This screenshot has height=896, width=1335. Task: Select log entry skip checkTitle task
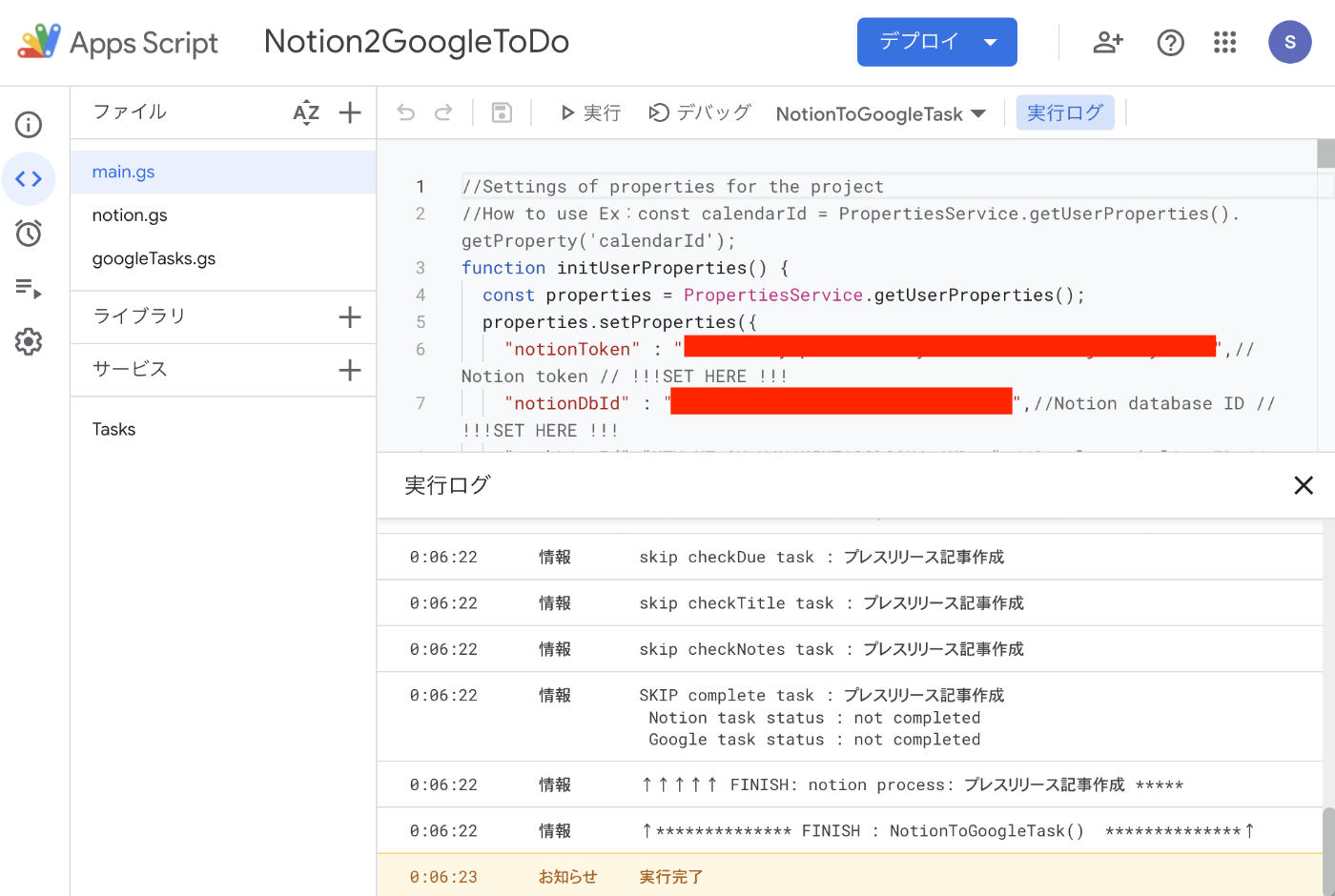point(850,603)
